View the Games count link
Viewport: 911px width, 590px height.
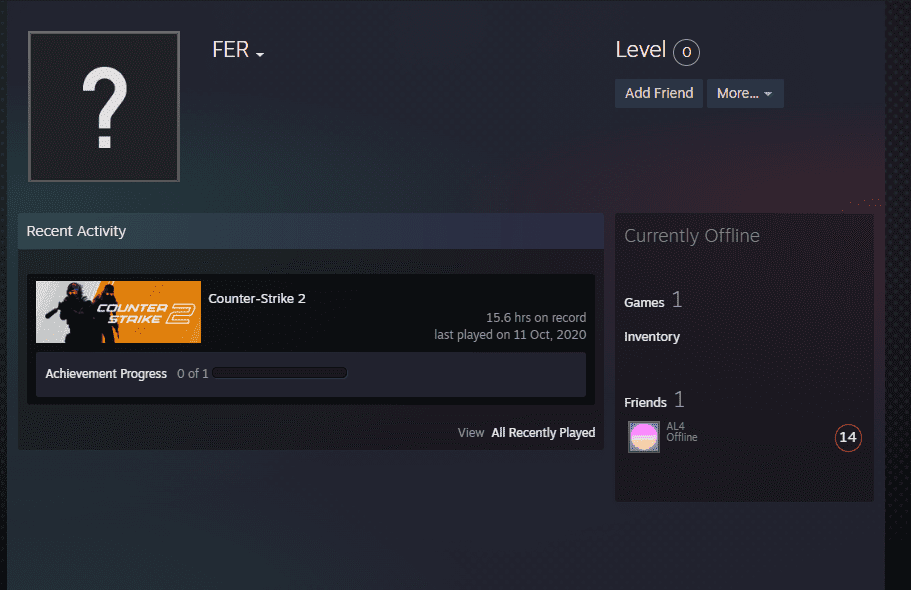(645, 301)
